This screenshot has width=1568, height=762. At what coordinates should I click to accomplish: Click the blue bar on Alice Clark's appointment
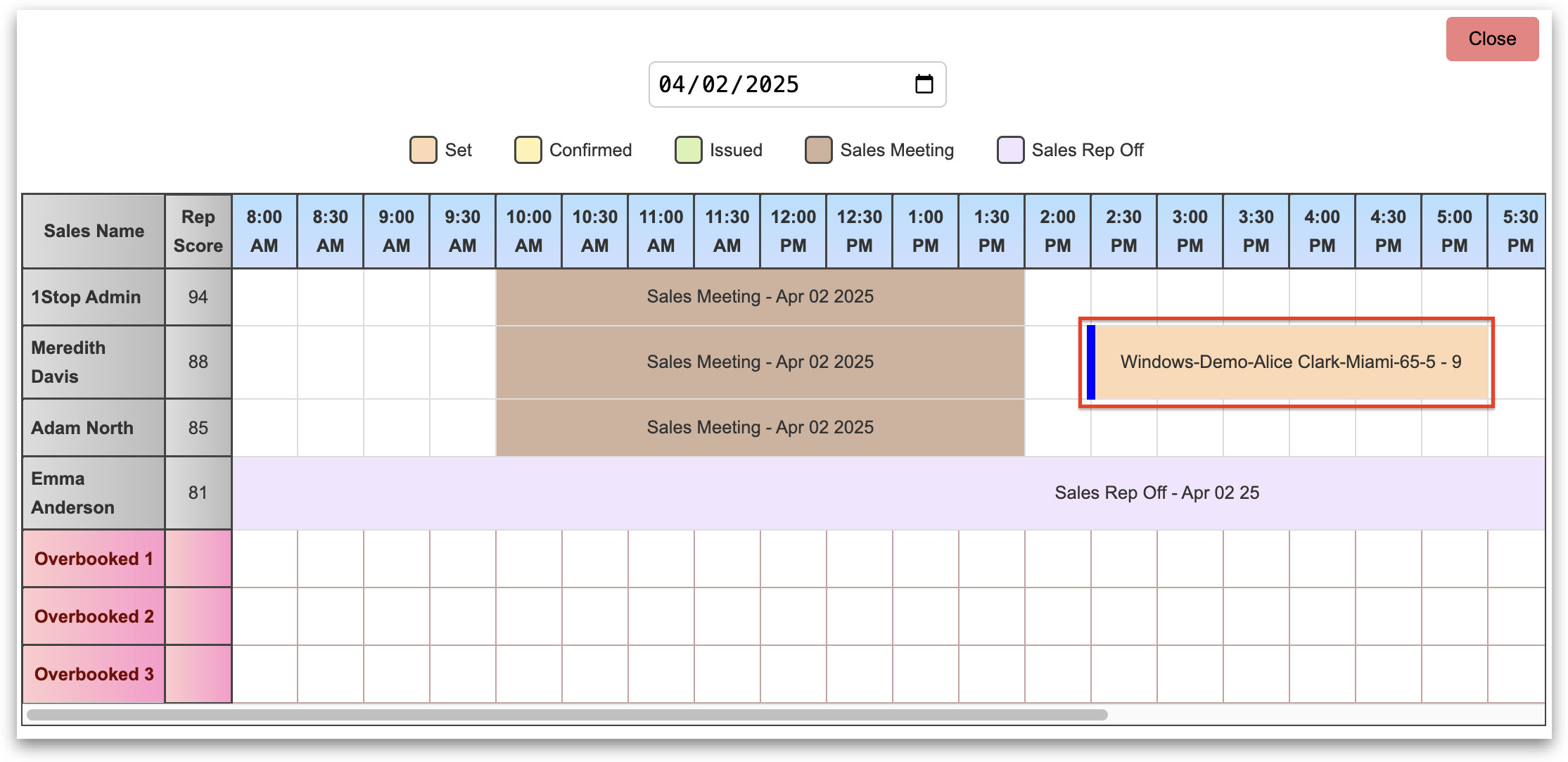tap(1090, 362)
